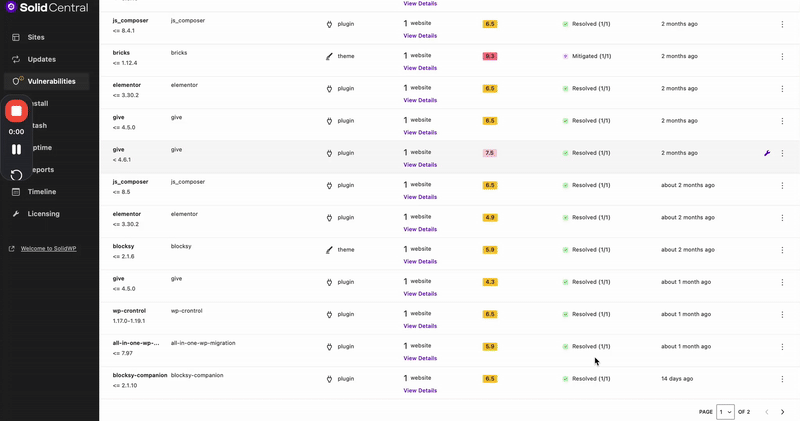Go to next page with right arrow

[x=783, y=412]
